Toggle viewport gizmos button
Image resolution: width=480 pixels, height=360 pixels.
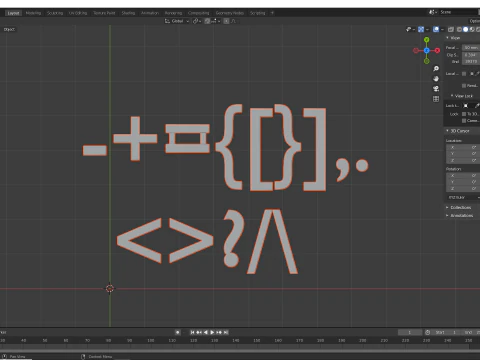coord(421,29)
